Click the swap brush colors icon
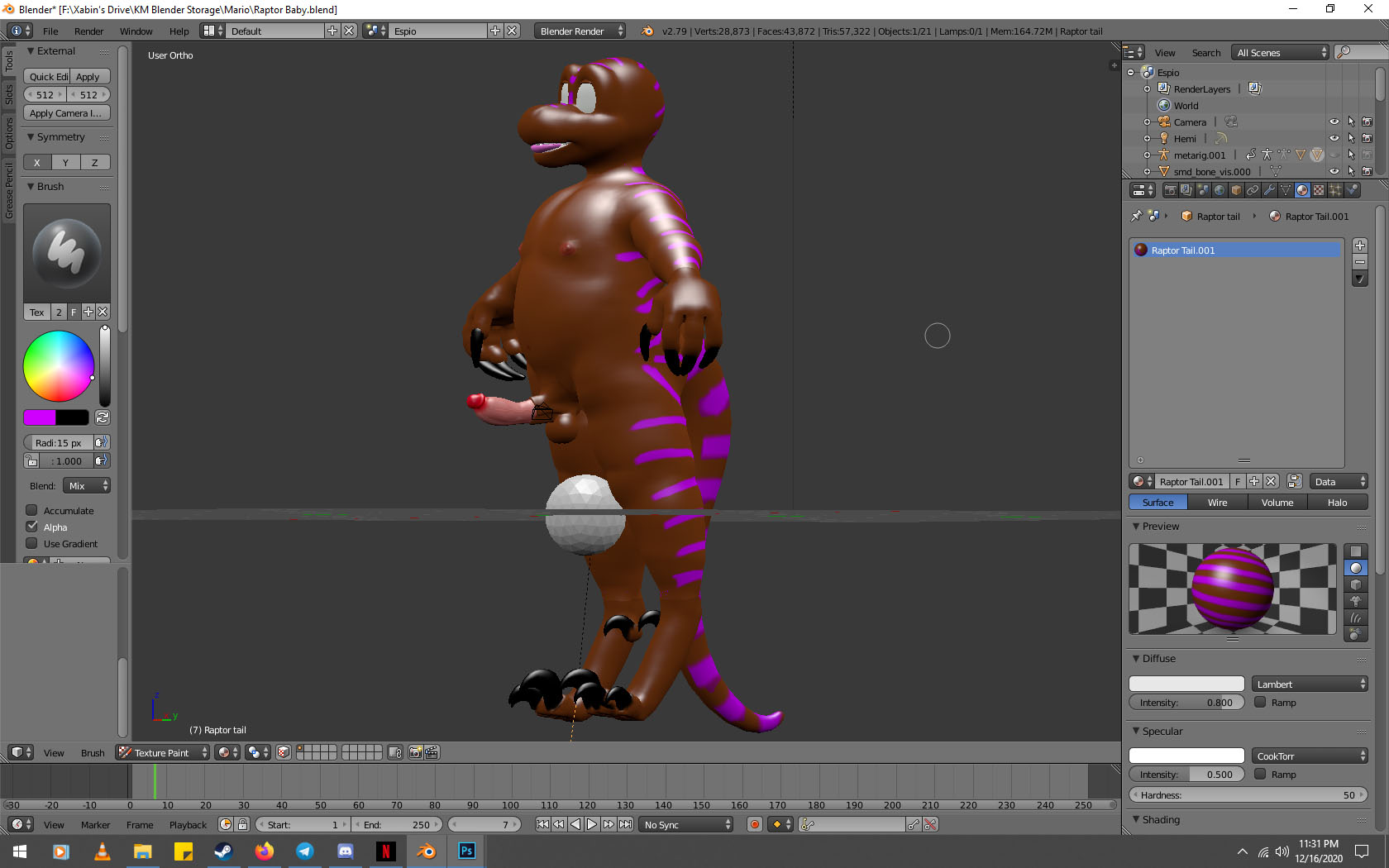Screen dimensions: 1389x868 (x=103, y=417)
